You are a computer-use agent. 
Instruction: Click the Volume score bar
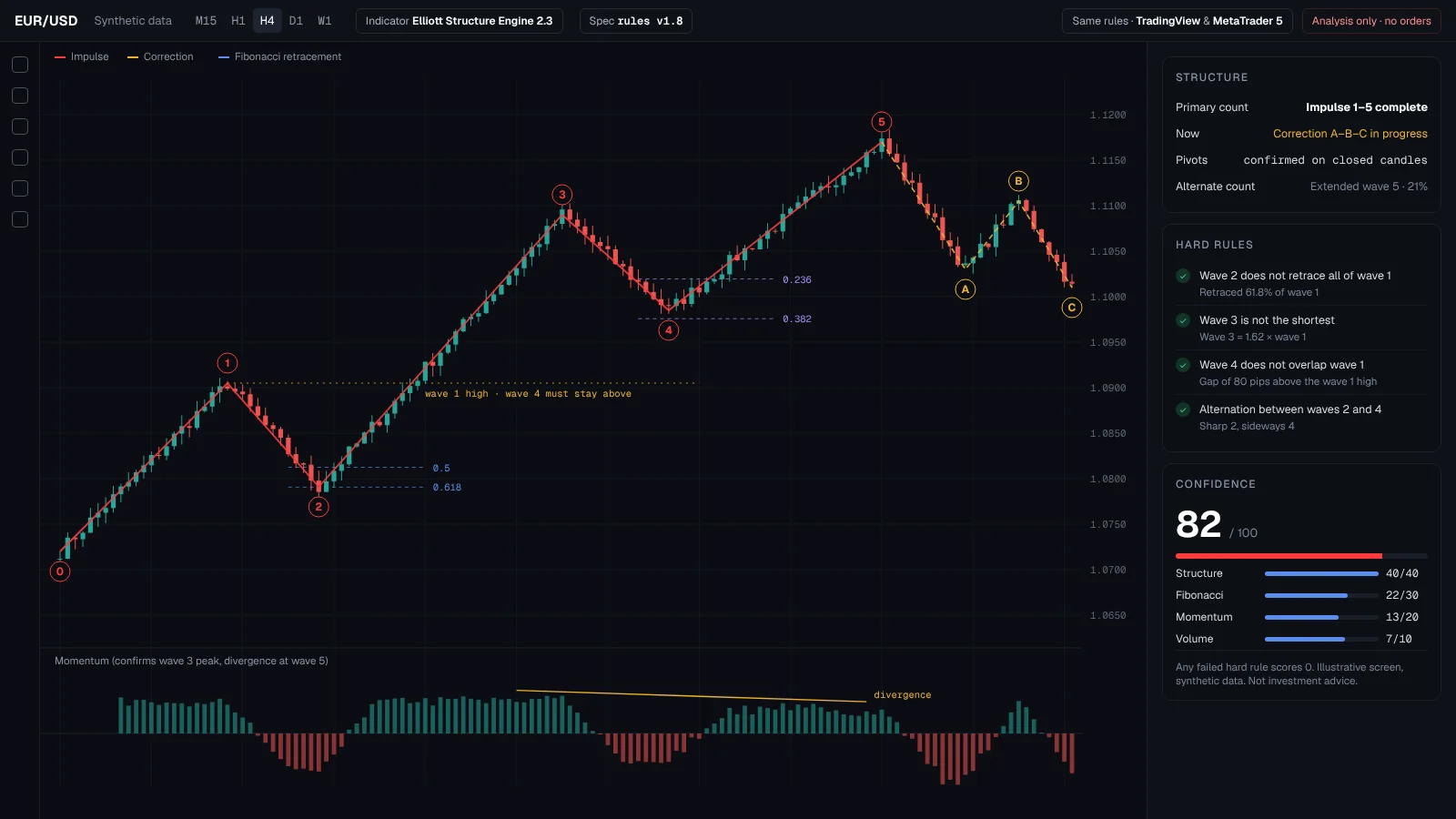[x=1321, y=639]
